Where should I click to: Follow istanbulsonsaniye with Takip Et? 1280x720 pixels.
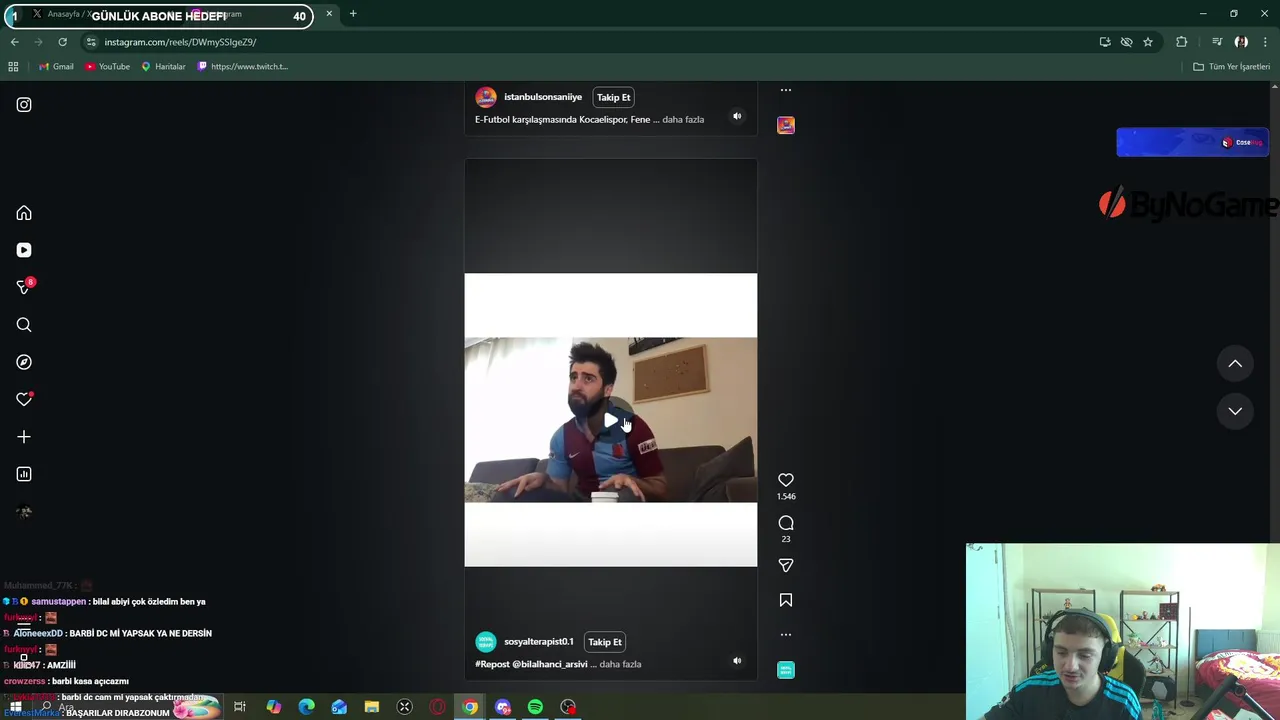613,97
